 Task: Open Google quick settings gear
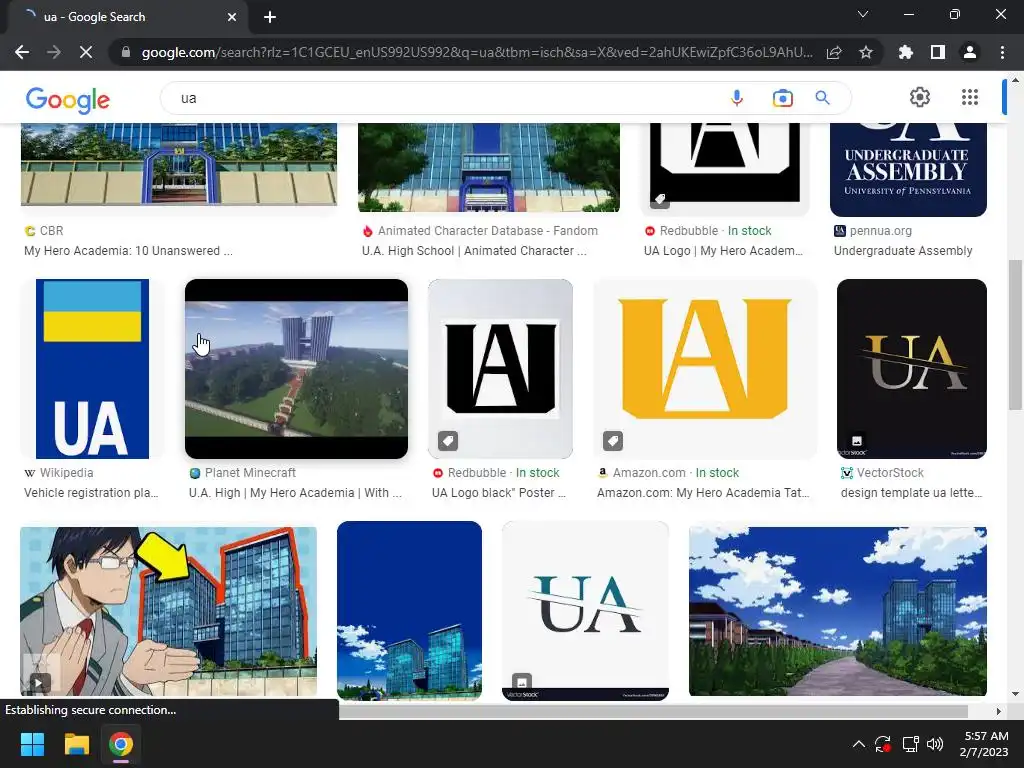[920, 97]
